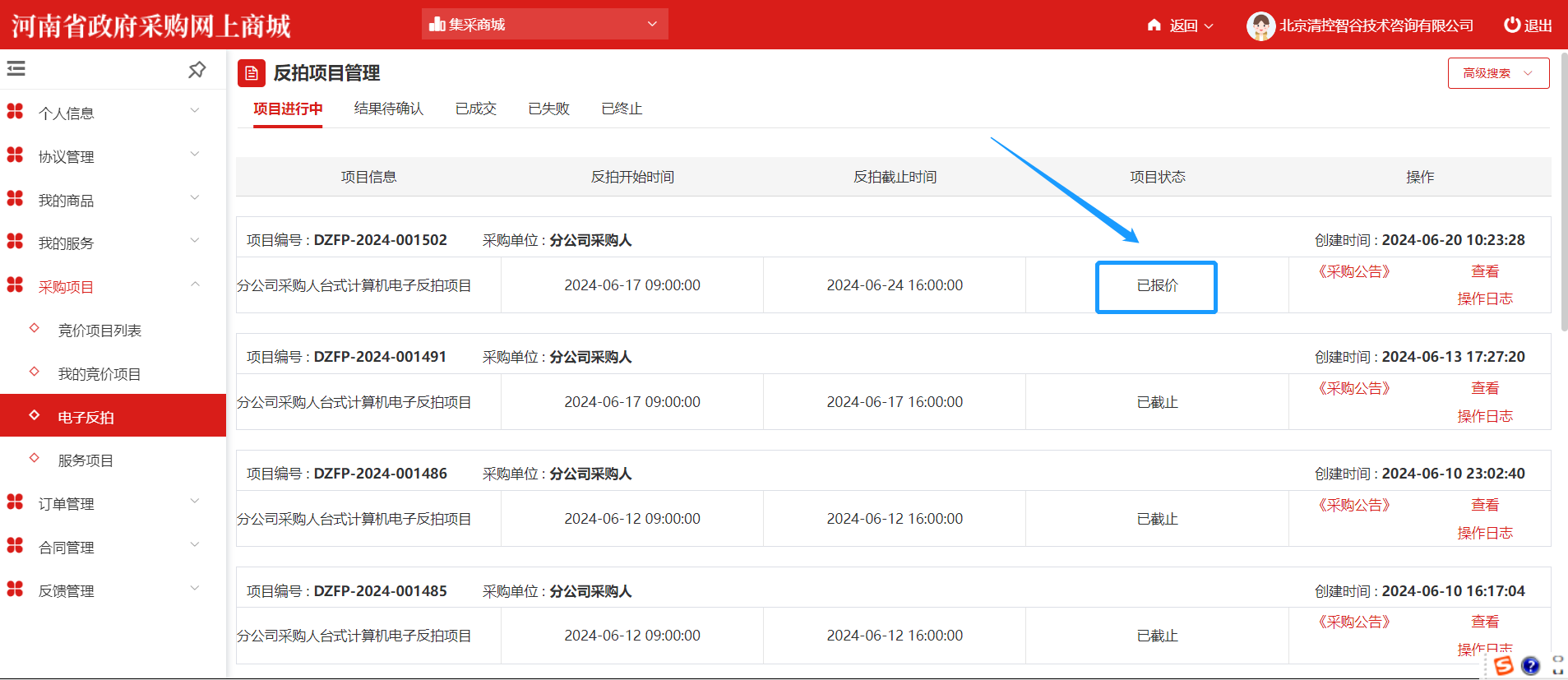1568x680 pixels.
Task: Click 查看 for project DZFP-2024-001491
Action: click(1485, 388)
